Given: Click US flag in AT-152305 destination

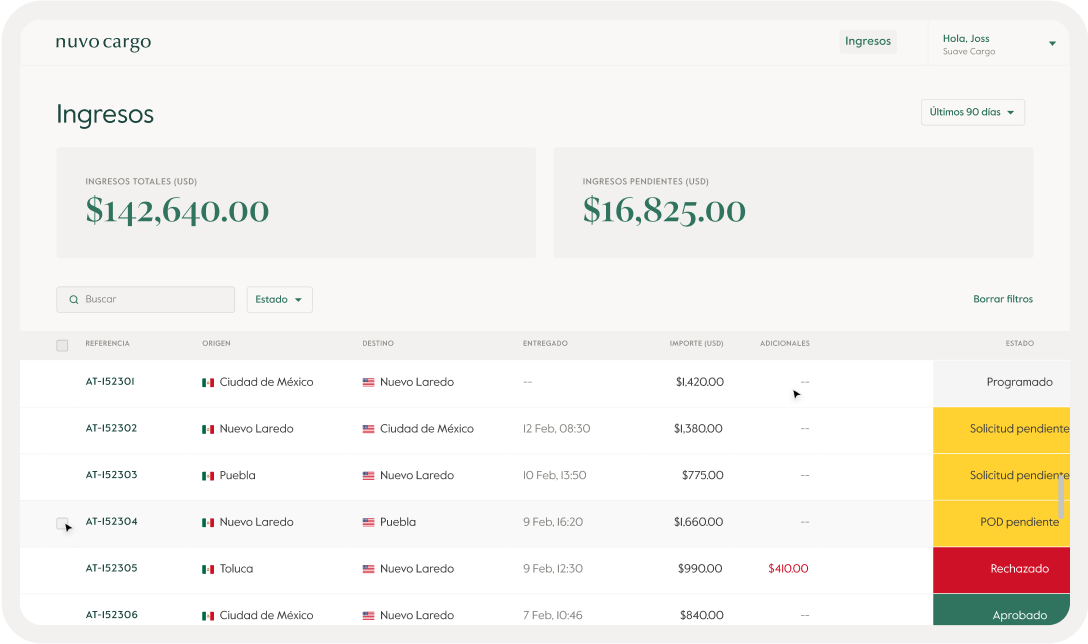Looking at the screenshot, I should (x=368, y=569).
